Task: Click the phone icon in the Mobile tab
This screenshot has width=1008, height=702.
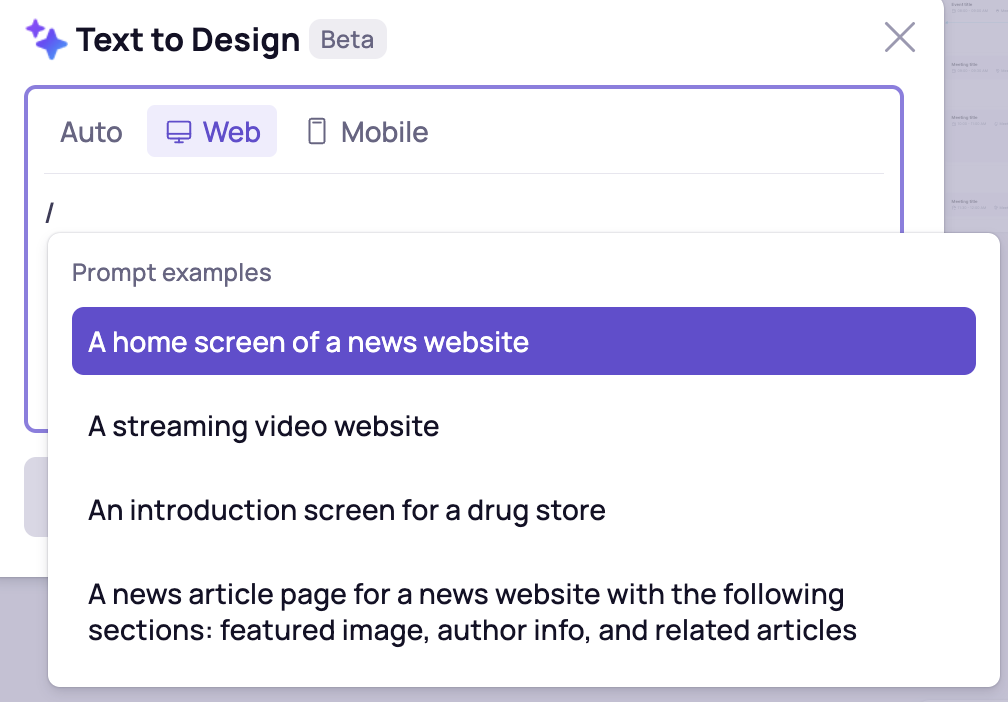Action: 317,132
